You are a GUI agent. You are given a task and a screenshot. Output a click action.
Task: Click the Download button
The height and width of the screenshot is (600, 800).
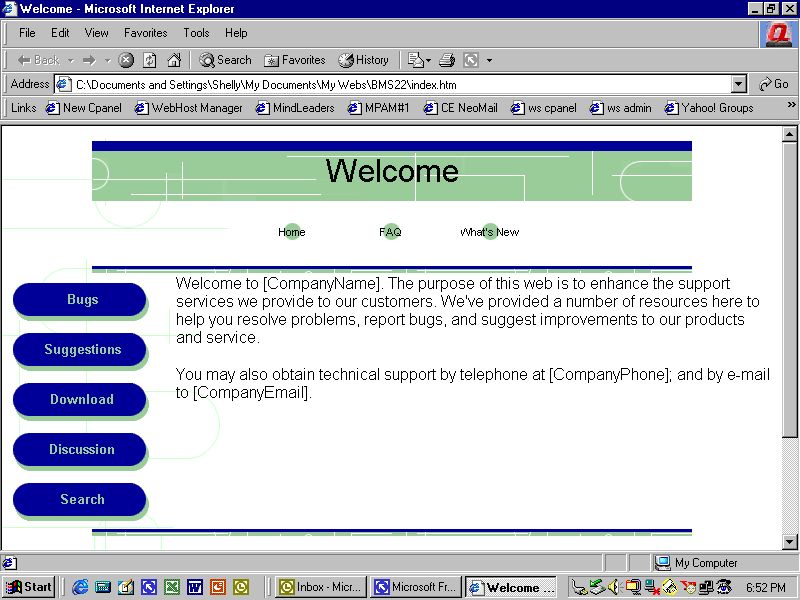[80, 400]
